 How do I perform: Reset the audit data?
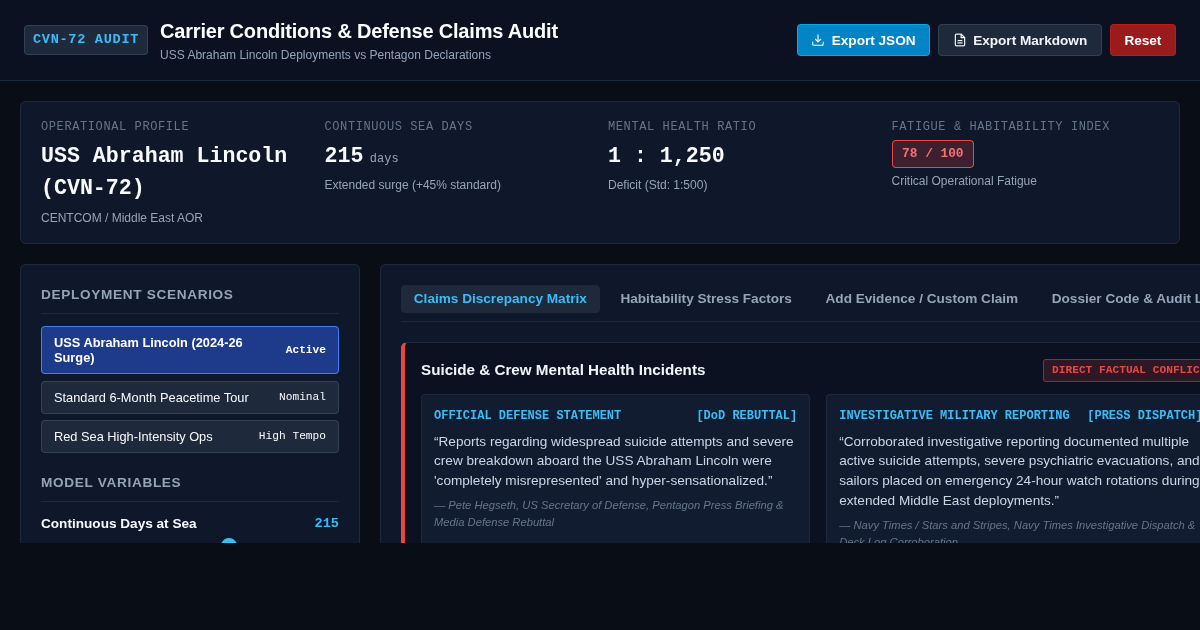pos(1143,40)
